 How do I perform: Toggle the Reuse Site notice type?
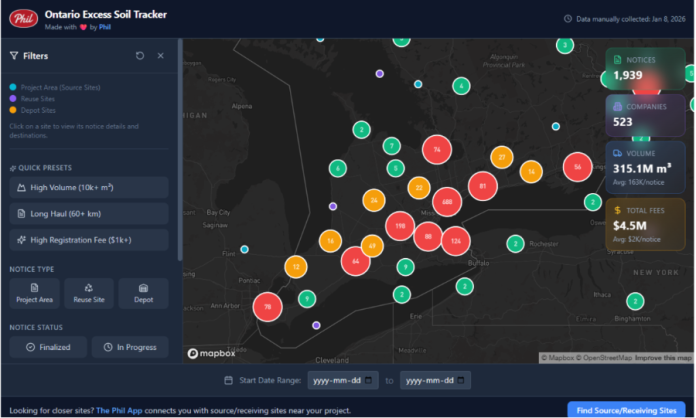[x=89, y=293]
